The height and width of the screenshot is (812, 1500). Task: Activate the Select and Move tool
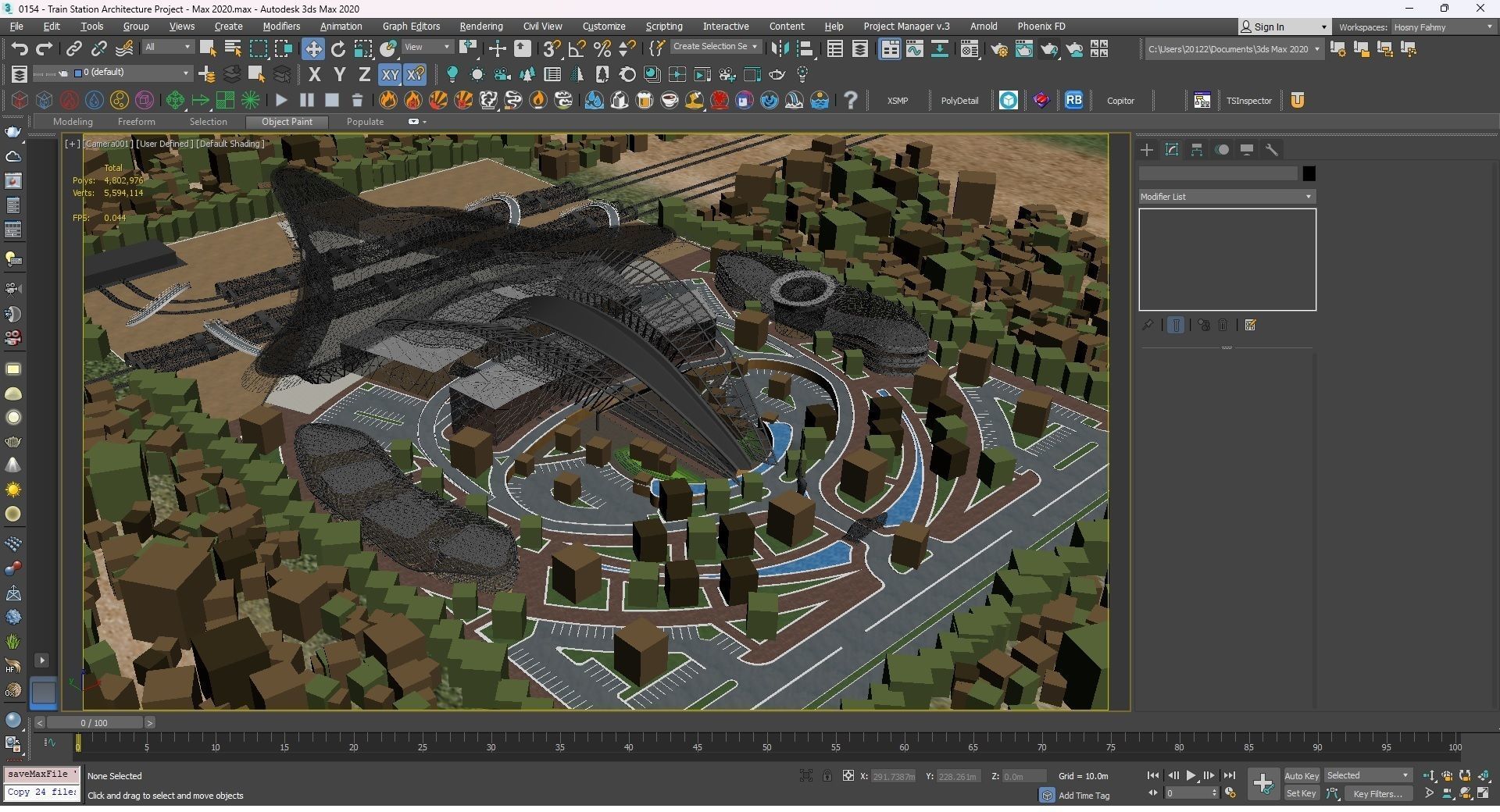click(312, 48)
